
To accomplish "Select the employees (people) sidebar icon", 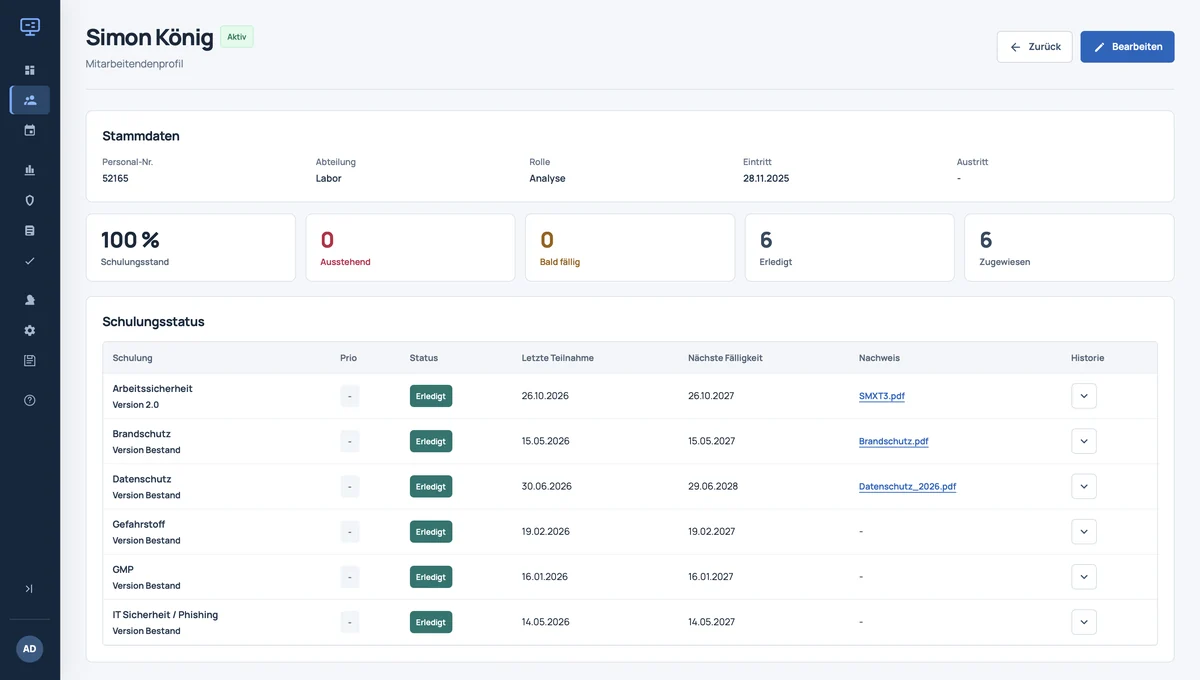I will [x=30, y=100].
